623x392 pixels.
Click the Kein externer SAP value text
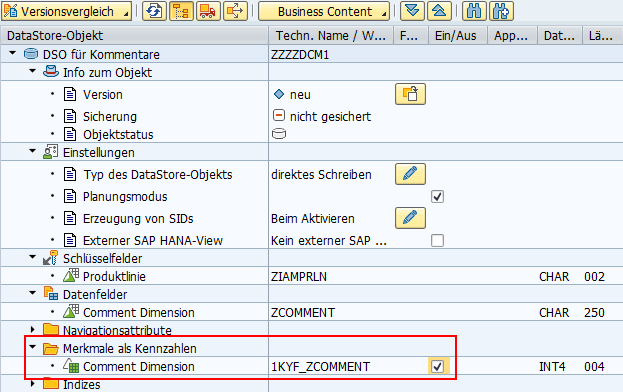[x=329, y=241]
